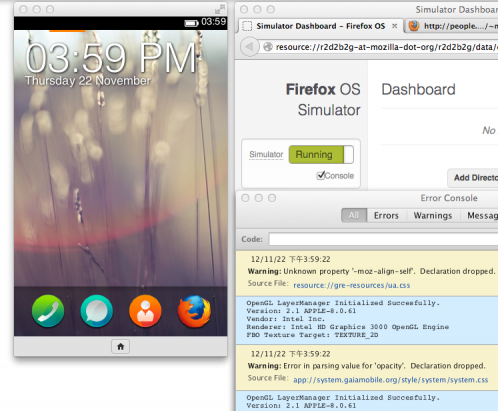Toggle the Simulator Running switch

tap(321, 154)
